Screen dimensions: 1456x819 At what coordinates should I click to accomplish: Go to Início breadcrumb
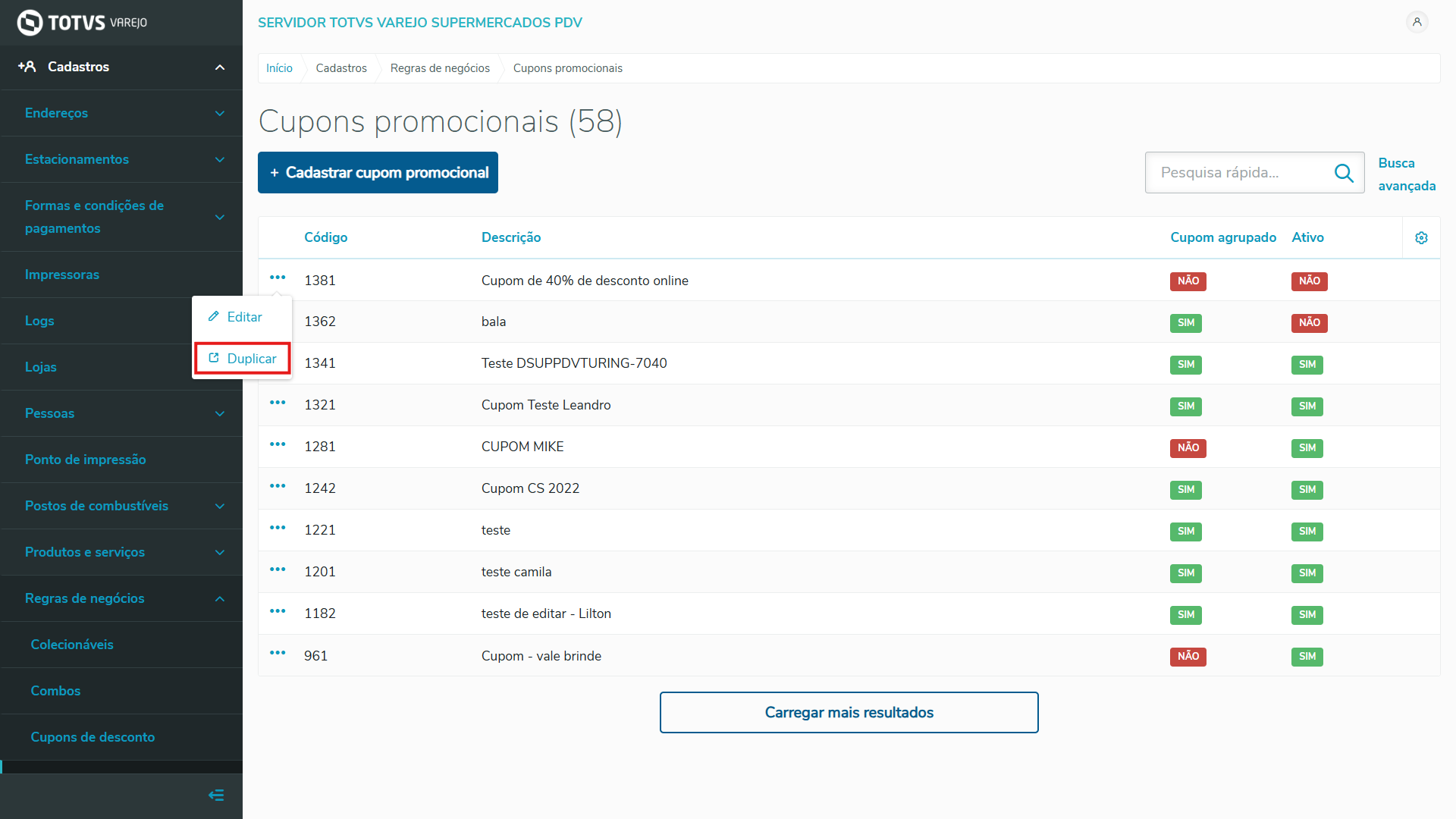coord(279,68)
